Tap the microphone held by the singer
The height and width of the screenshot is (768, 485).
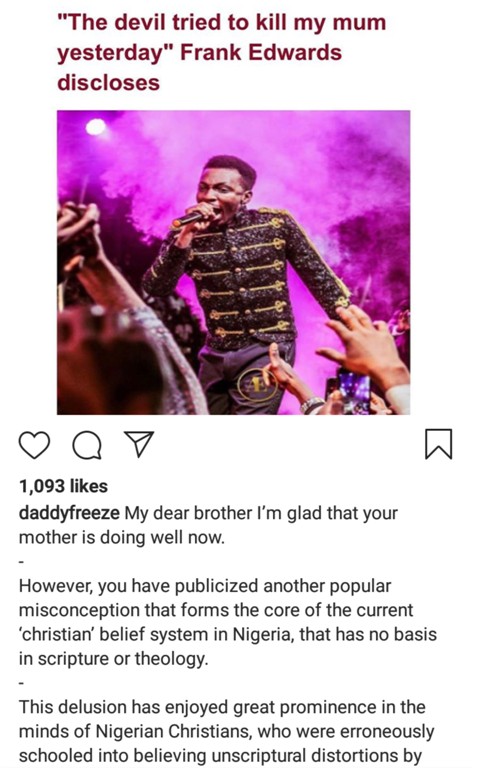click(x=188, y=220)
